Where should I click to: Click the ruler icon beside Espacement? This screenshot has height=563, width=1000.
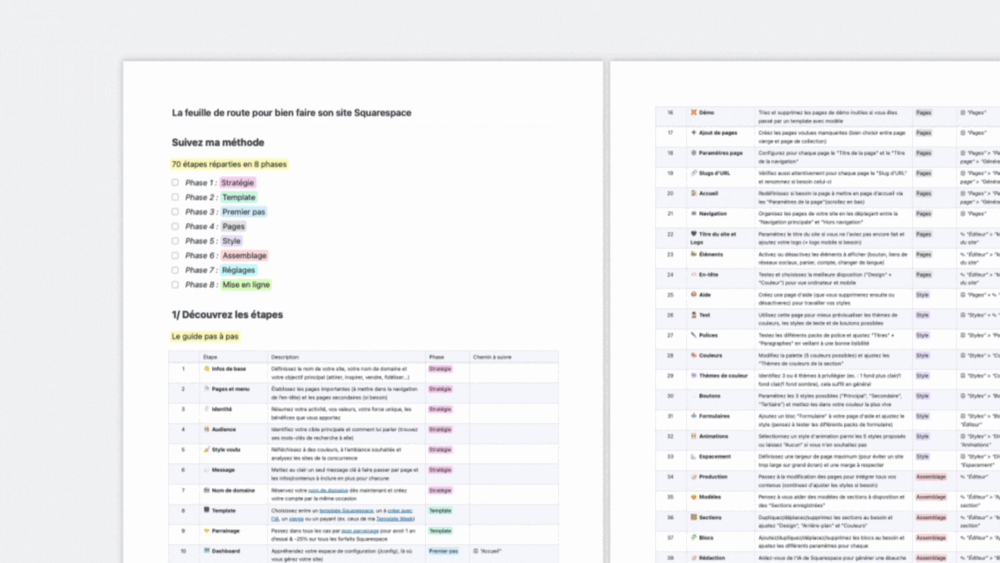click(x=694, y=457)
